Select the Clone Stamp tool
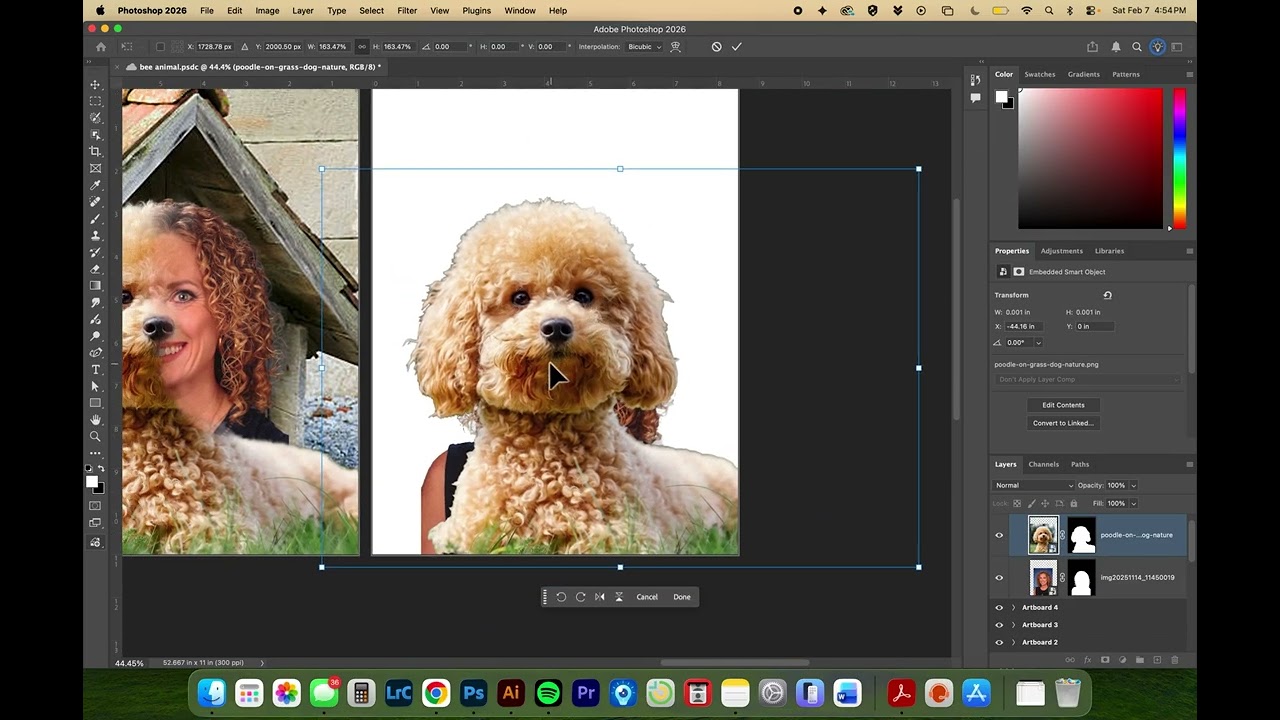The width and height of the screenshot is (1280, 720). click(x=96, y=235)
